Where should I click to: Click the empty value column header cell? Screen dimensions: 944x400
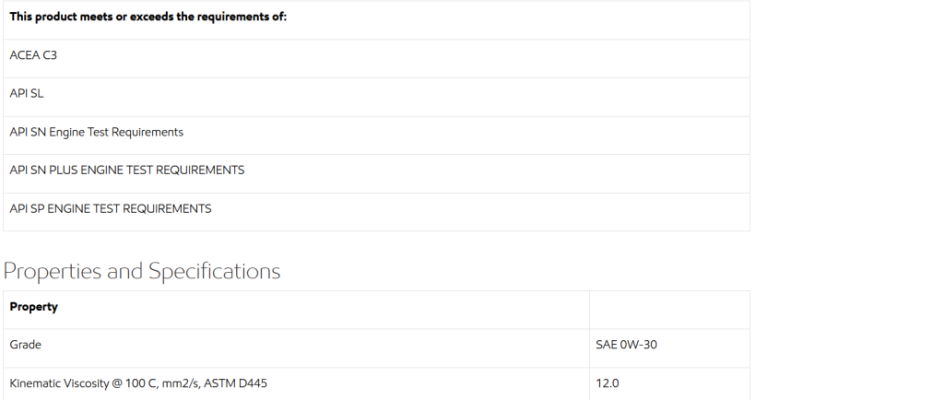(x=669, y=310)
